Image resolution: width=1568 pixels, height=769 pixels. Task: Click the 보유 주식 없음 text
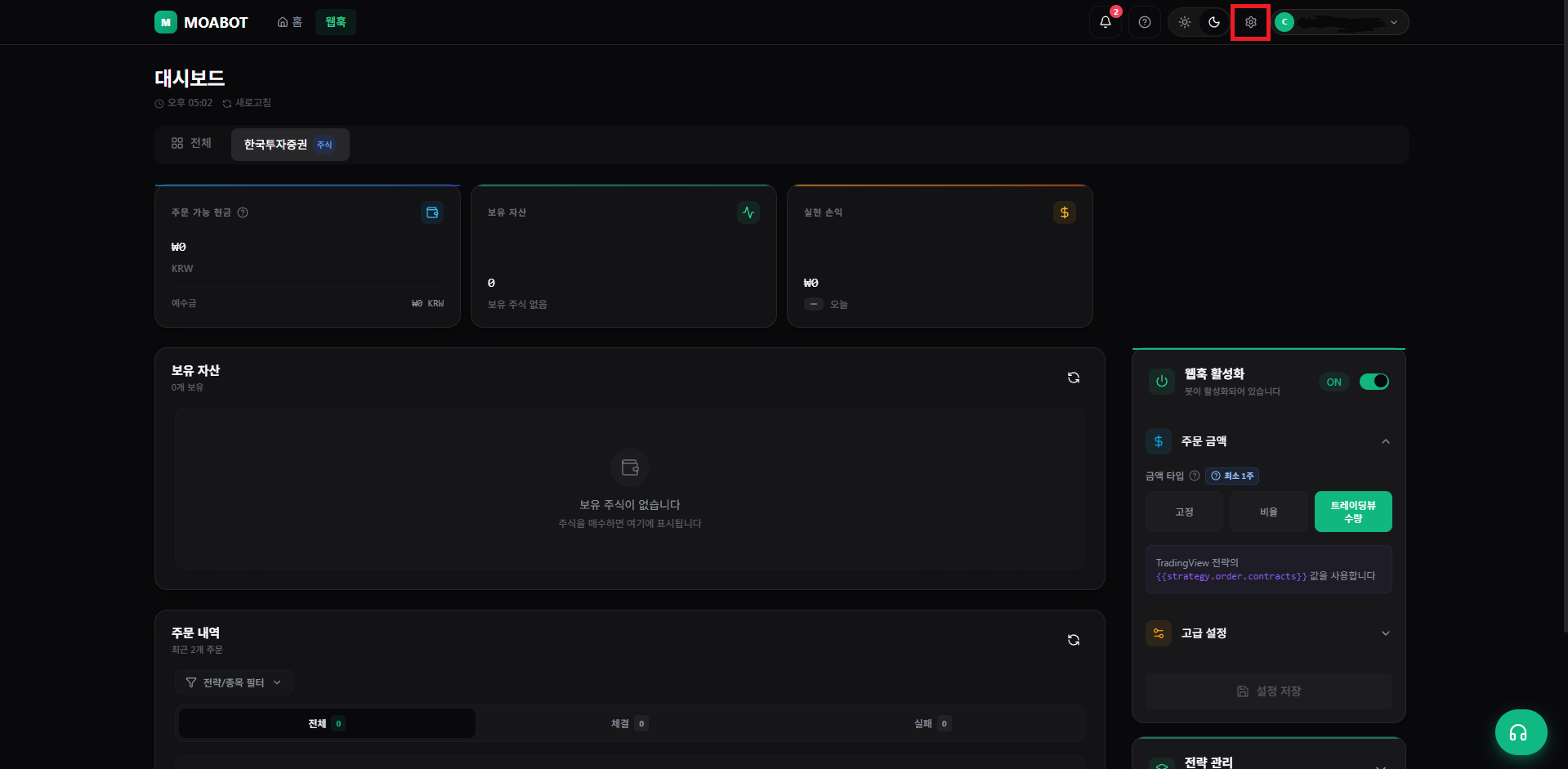pyautogui.click(x=517, y=304)
